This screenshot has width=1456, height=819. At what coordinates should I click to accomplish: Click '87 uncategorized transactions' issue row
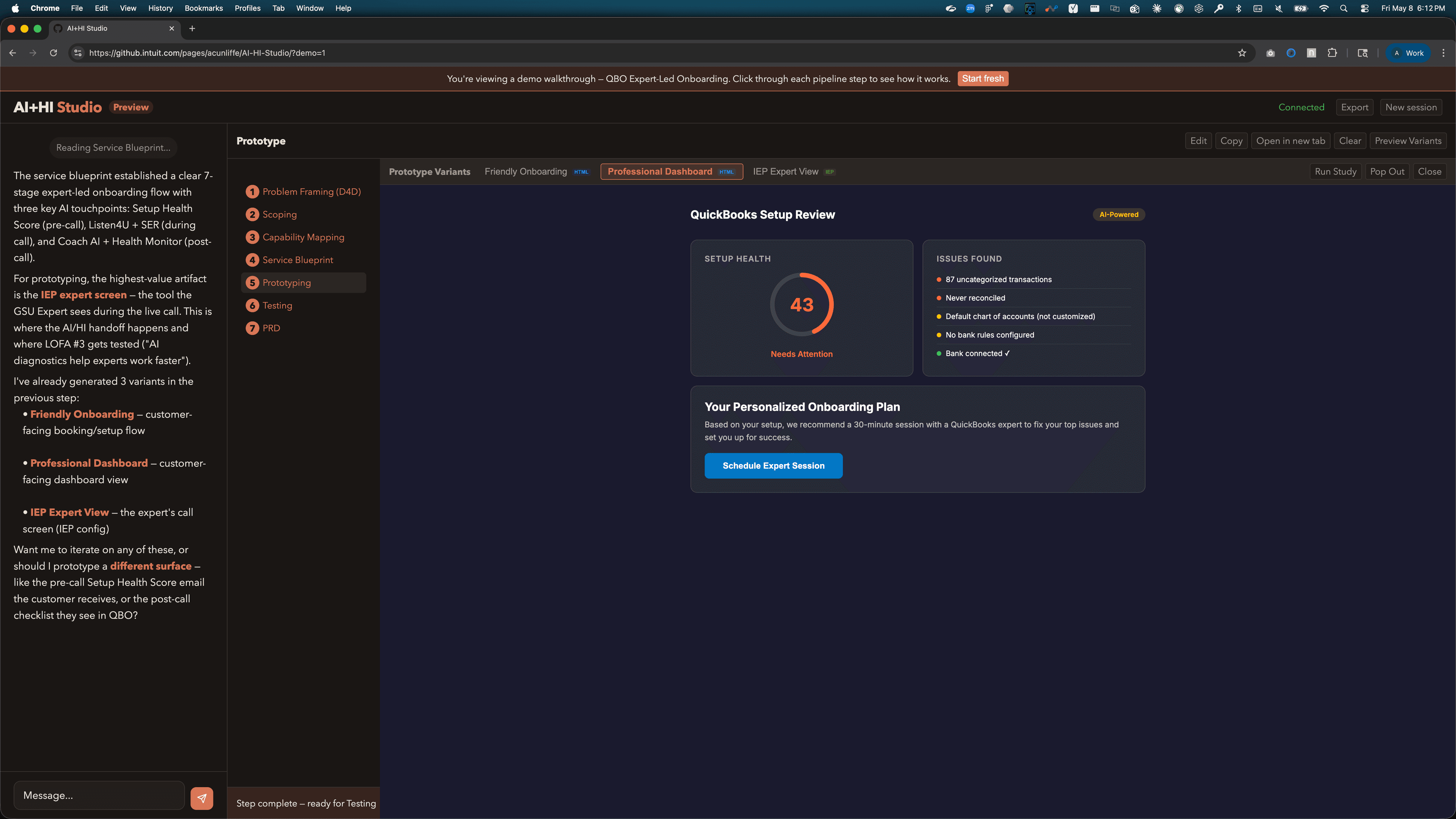coord(1033,279)
